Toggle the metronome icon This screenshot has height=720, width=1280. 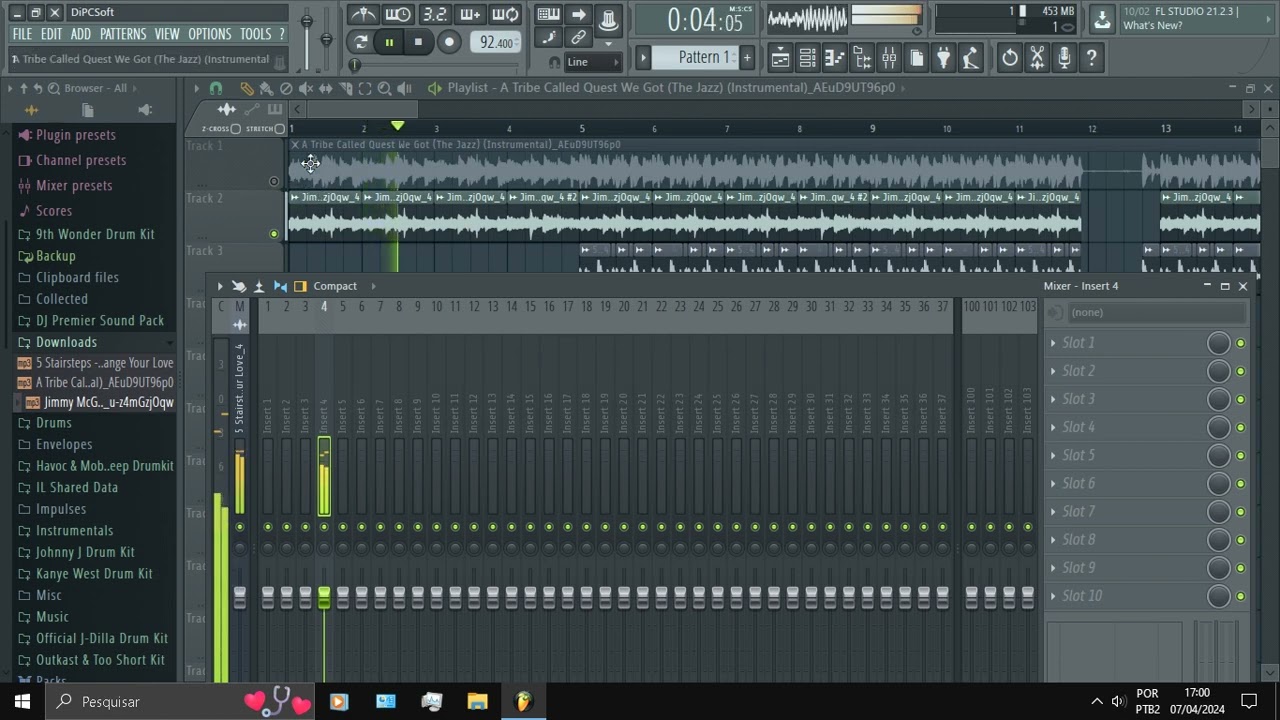pyautogui.click(x=362, y=14)
